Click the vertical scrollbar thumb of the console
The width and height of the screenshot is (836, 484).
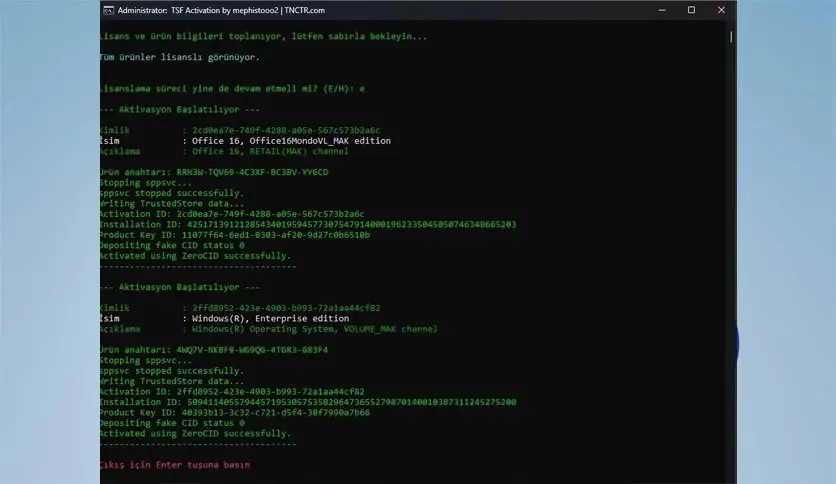(x=732, y=35)
